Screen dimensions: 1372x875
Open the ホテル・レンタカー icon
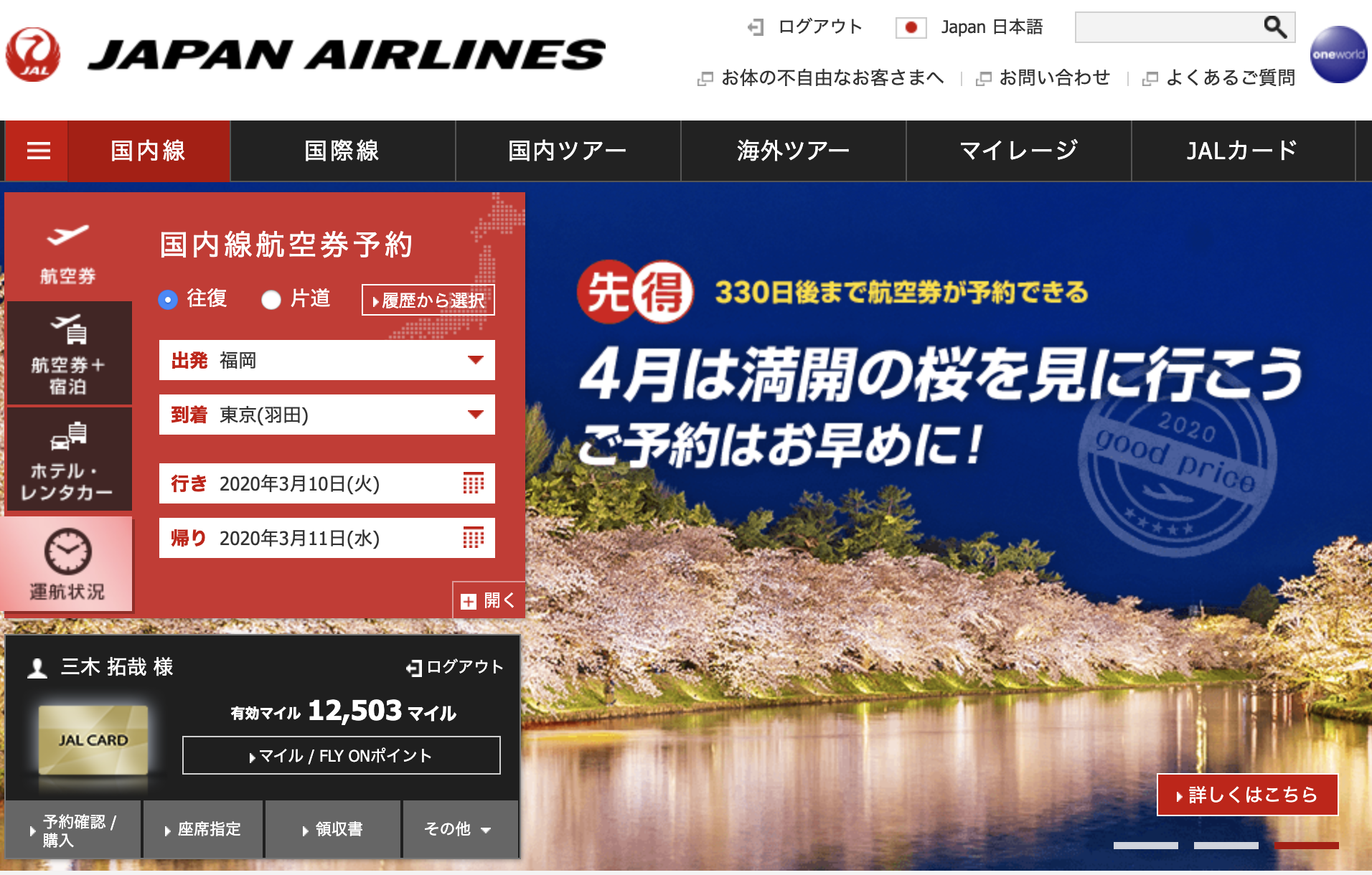point(69,435)
